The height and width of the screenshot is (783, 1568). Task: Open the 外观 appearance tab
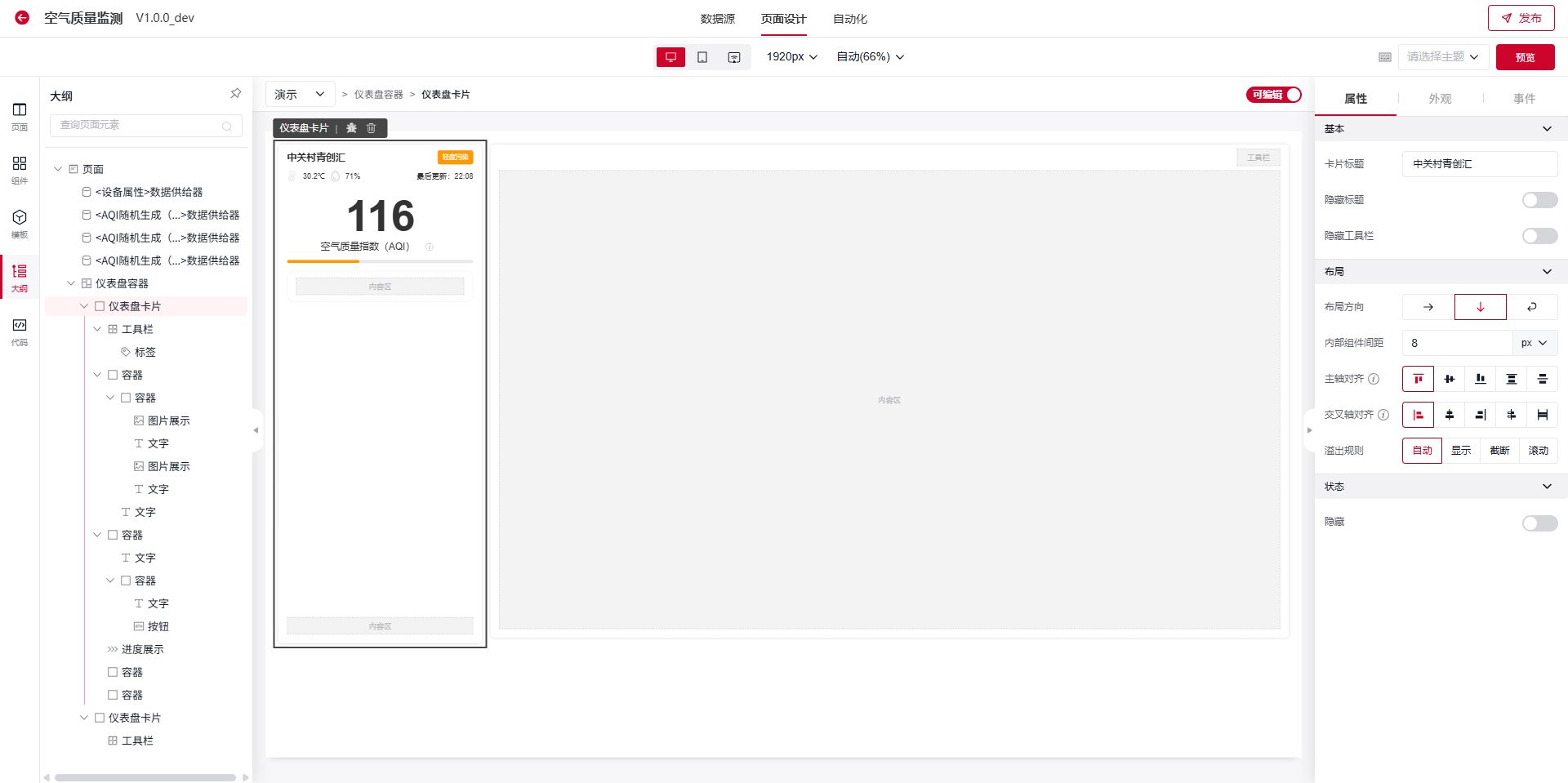[x=1439, y=99]
